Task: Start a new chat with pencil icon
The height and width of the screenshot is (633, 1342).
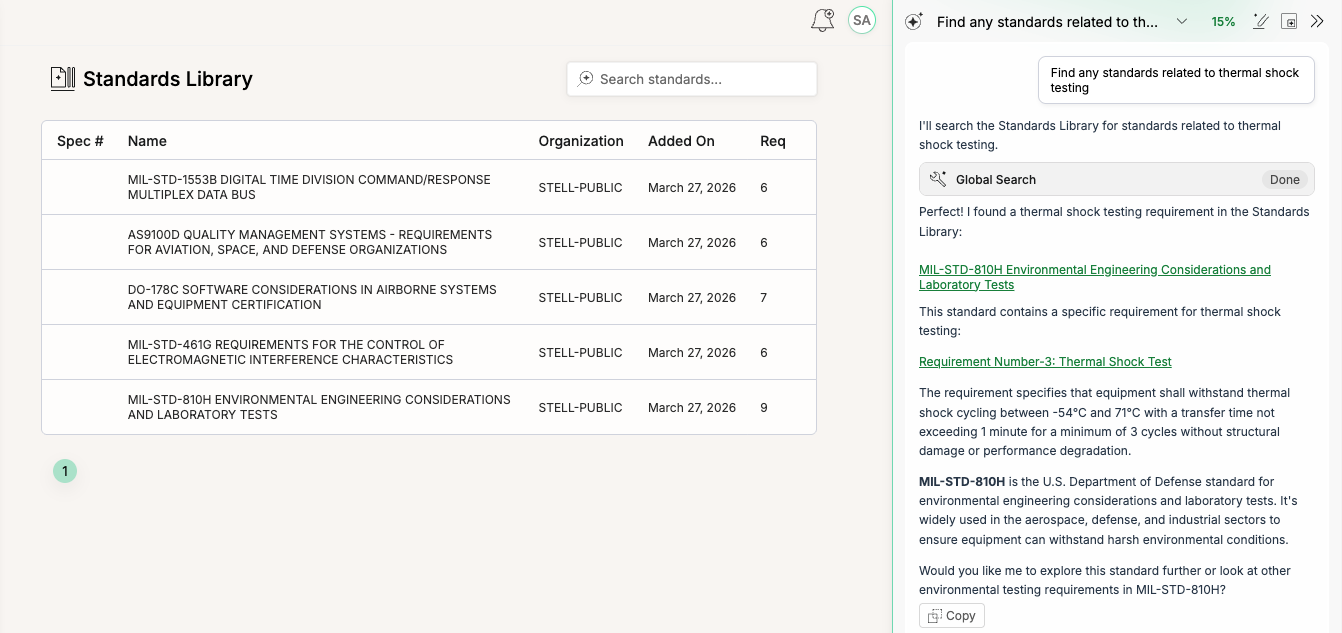Action: (x=1260, y=22)
